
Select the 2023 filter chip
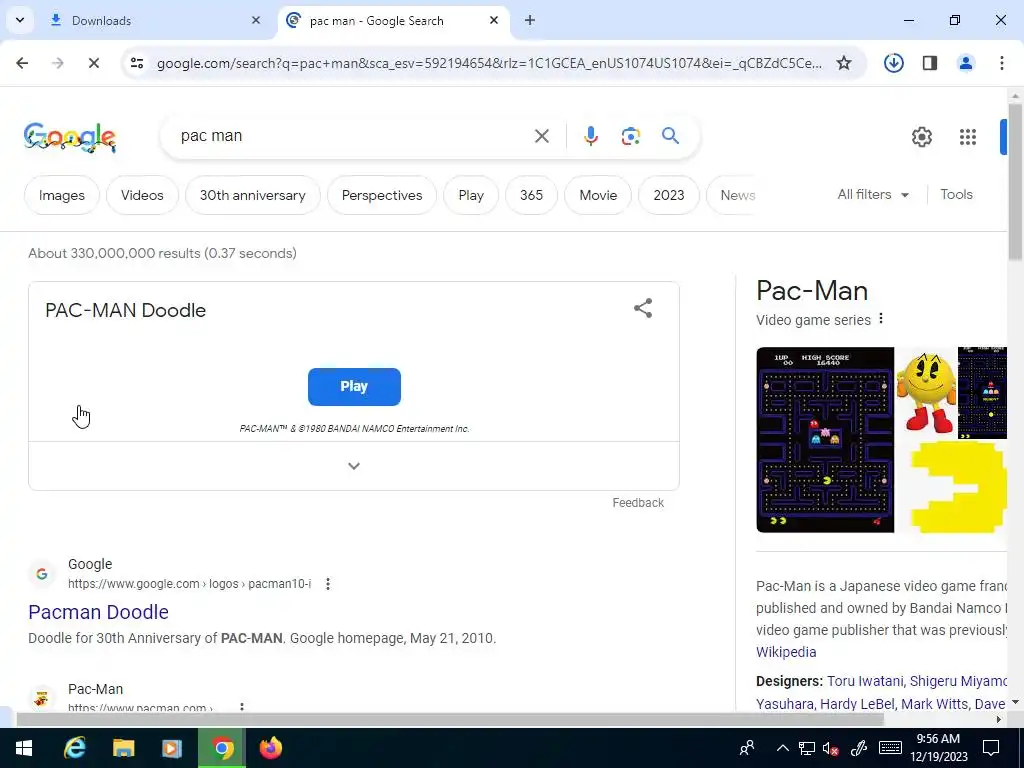pos(669,195)
